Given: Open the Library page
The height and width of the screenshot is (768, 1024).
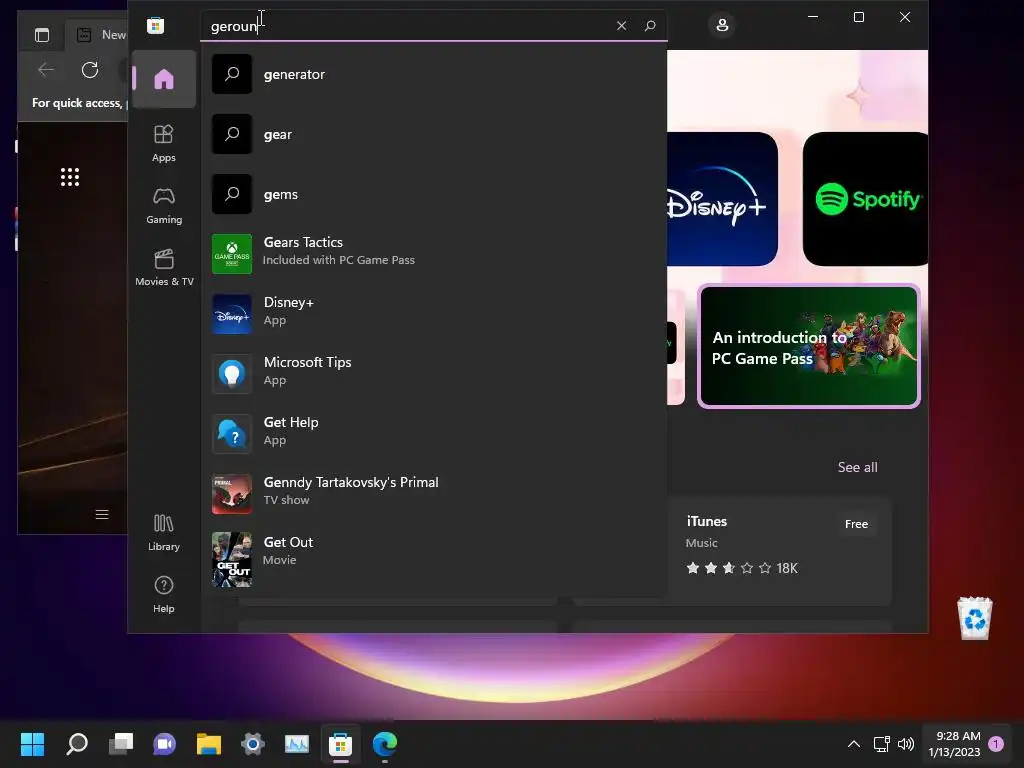Looking at the screenshot, I should (164, 532).
